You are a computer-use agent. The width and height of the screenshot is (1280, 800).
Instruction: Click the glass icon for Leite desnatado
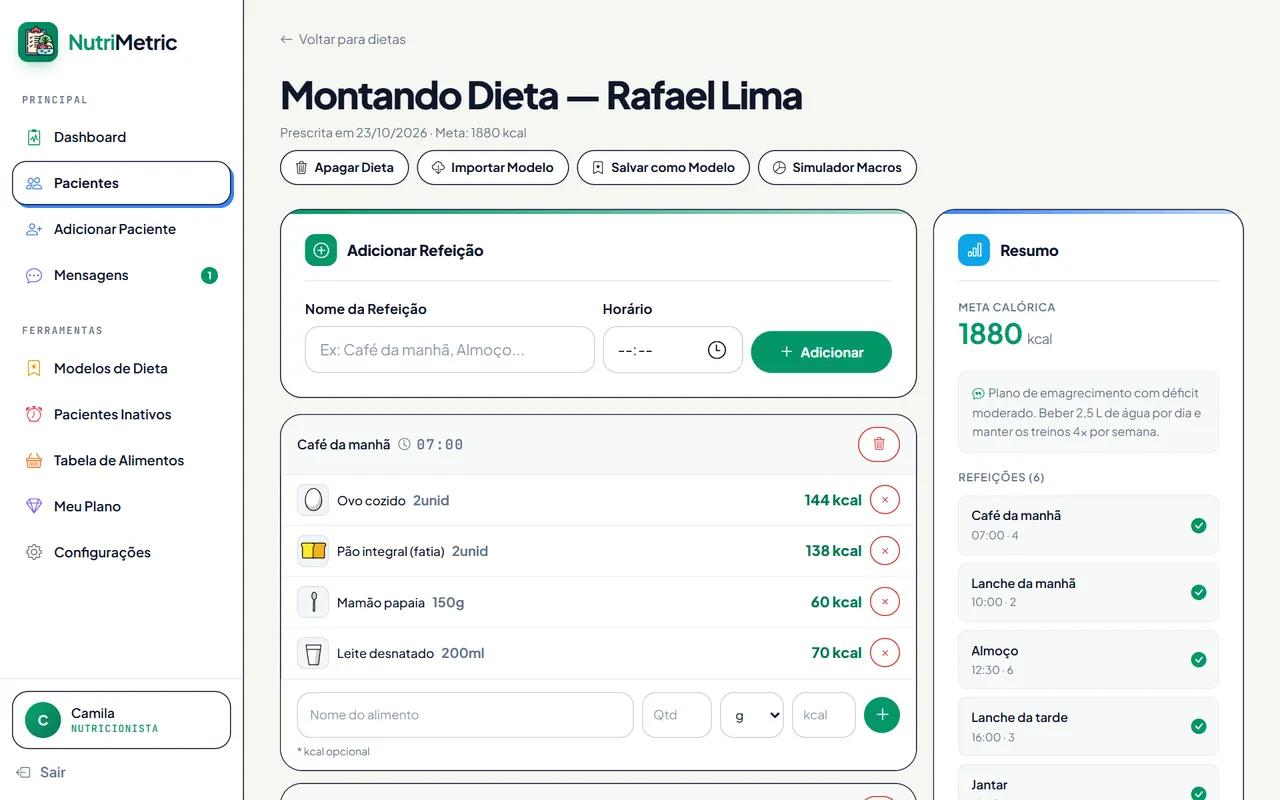click(313, 653)
